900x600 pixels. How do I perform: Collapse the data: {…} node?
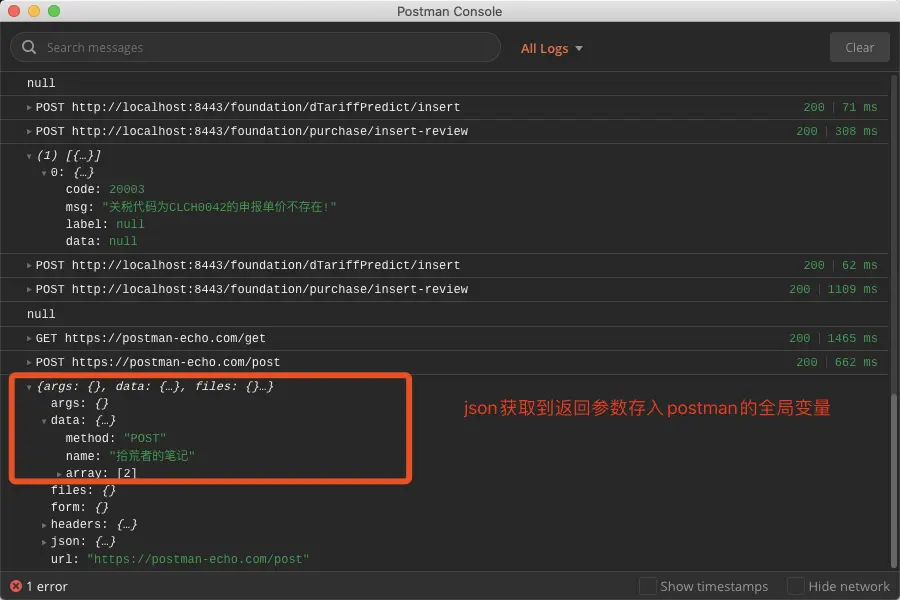point(44,421)
